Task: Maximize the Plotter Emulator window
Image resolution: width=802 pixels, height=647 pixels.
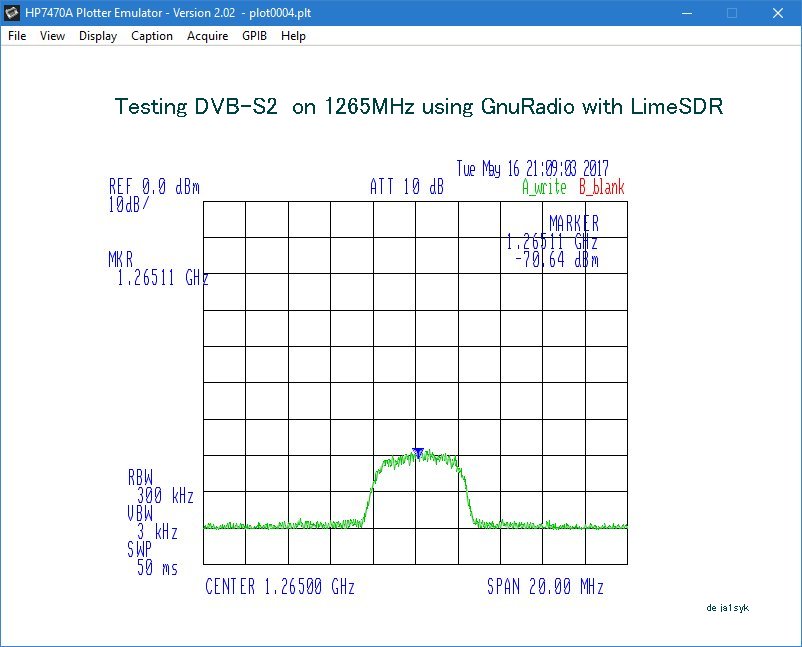Action: coord(732,13)
